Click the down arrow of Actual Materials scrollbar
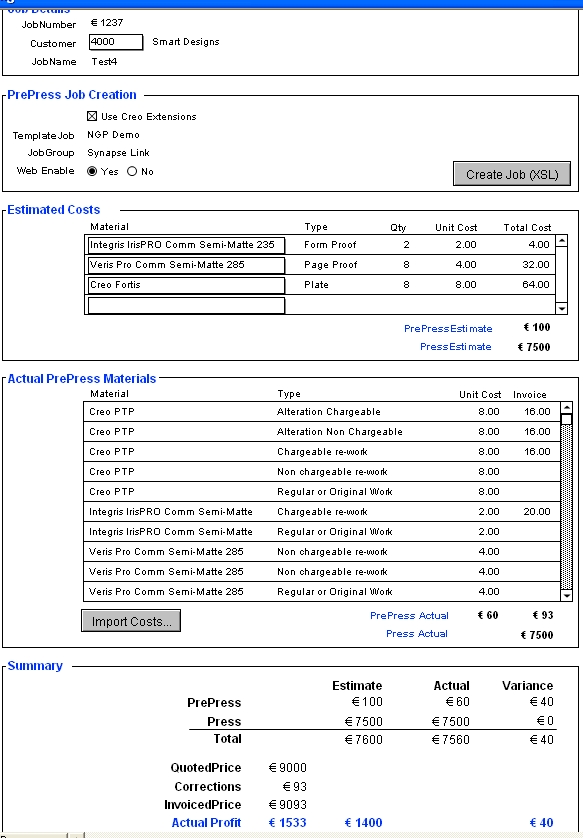This screenshot has width=583, height=838. (x=567, y=595)
